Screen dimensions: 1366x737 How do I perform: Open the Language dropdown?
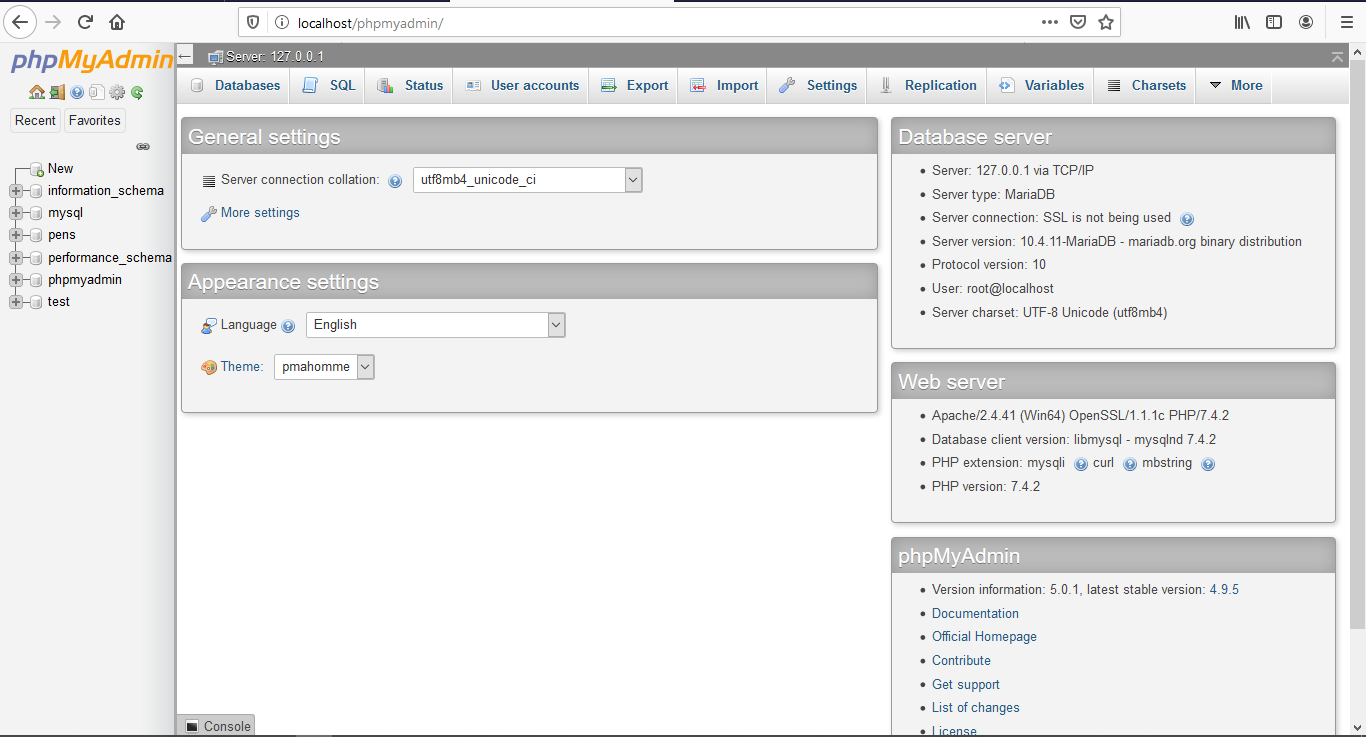[435, 325]
